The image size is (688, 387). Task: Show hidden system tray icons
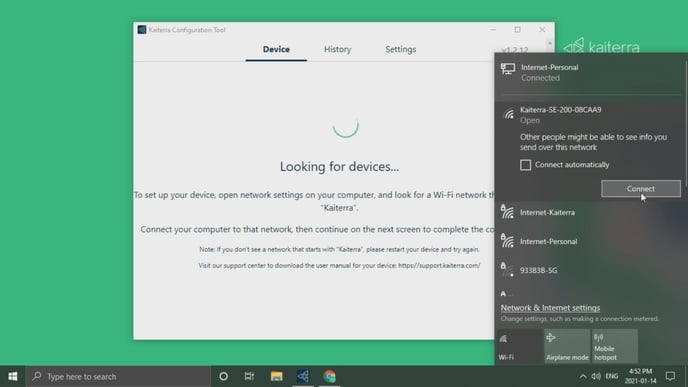[583, 376]
